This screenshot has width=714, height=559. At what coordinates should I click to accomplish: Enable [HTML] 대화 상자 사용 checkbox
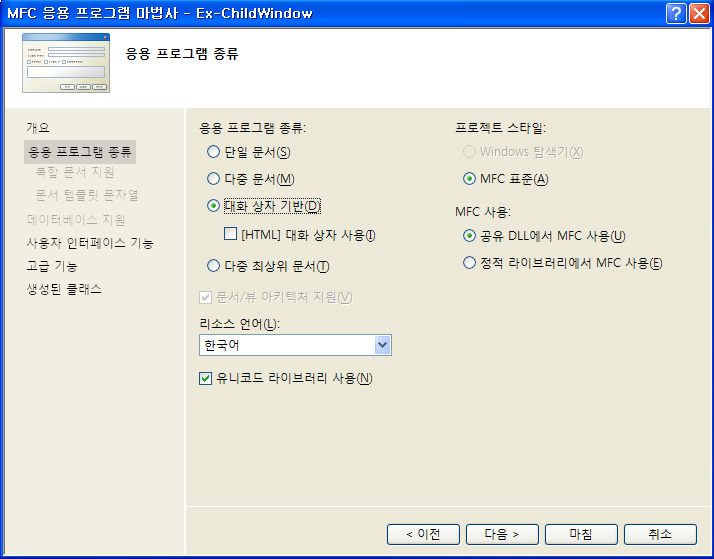click(x=230, y=234)
